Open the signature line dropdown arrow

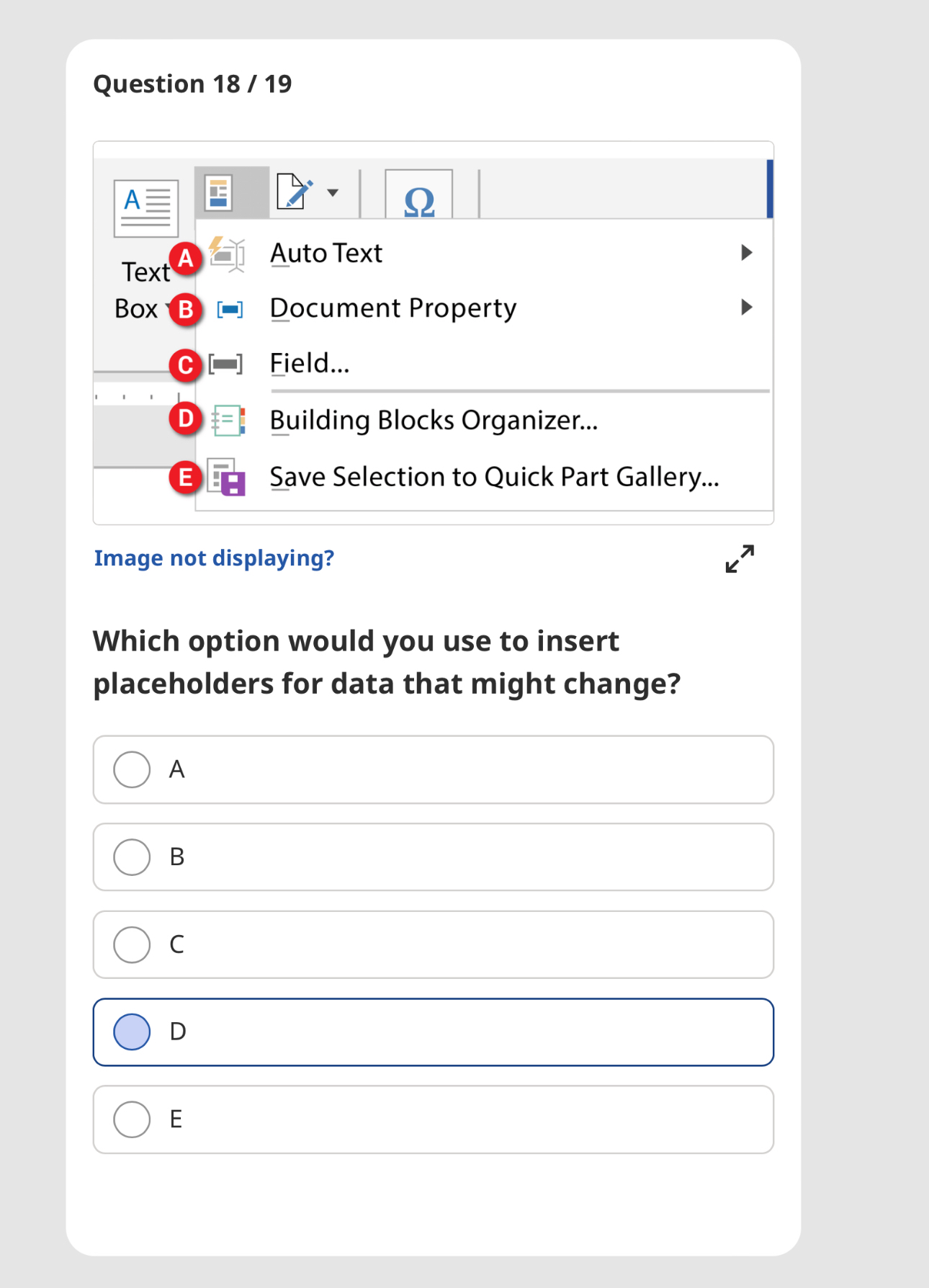coord(333,192)
